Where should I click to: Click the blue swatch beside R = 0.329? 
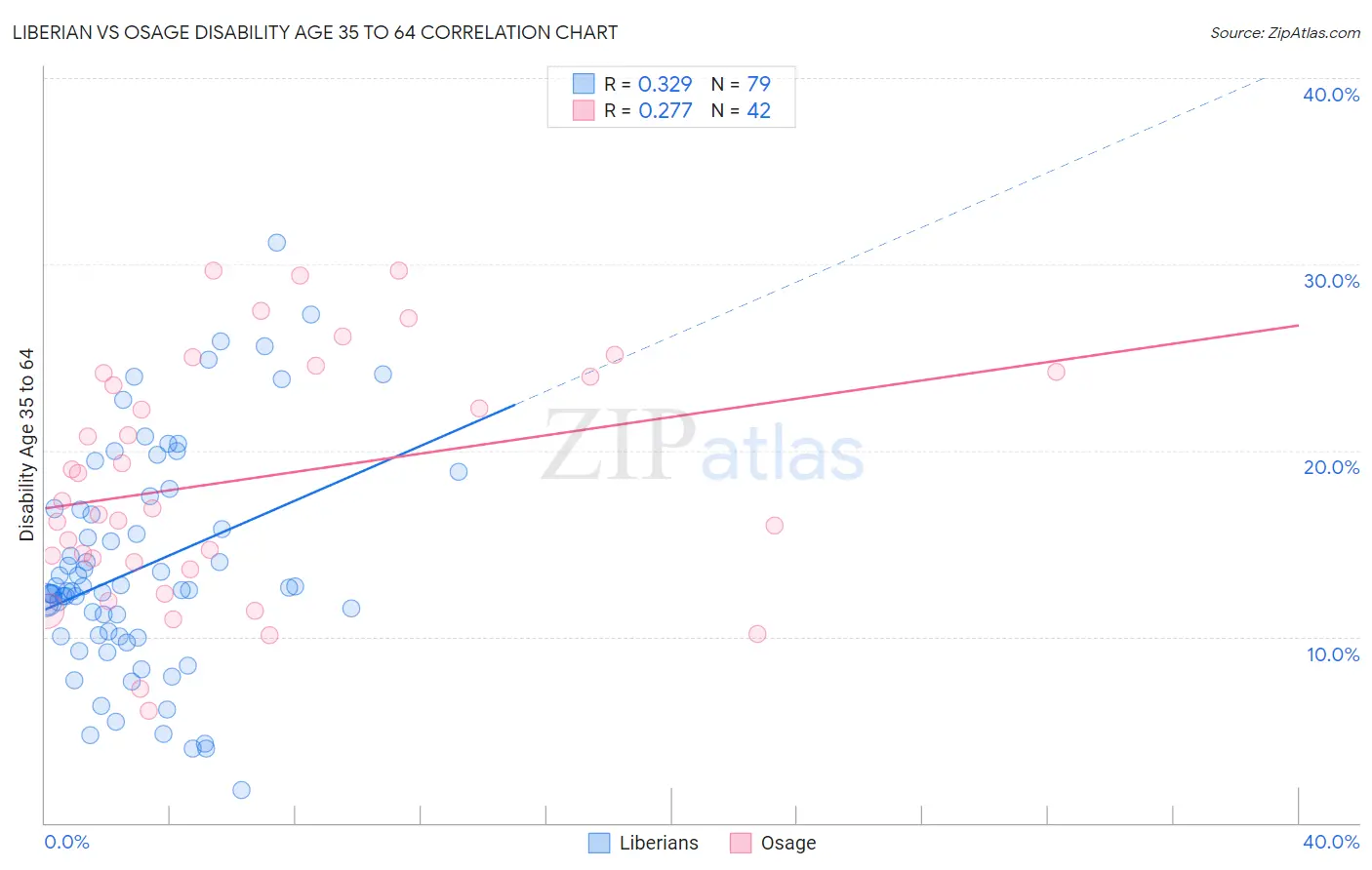[584, 84]
